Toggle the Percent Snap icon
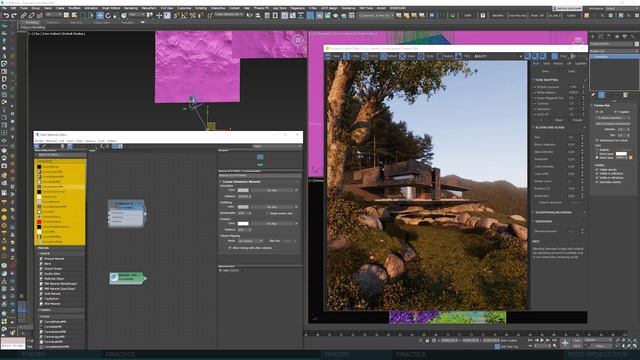Image resolution: width=640 pixels, height=360 pixels. click(193, 16)
